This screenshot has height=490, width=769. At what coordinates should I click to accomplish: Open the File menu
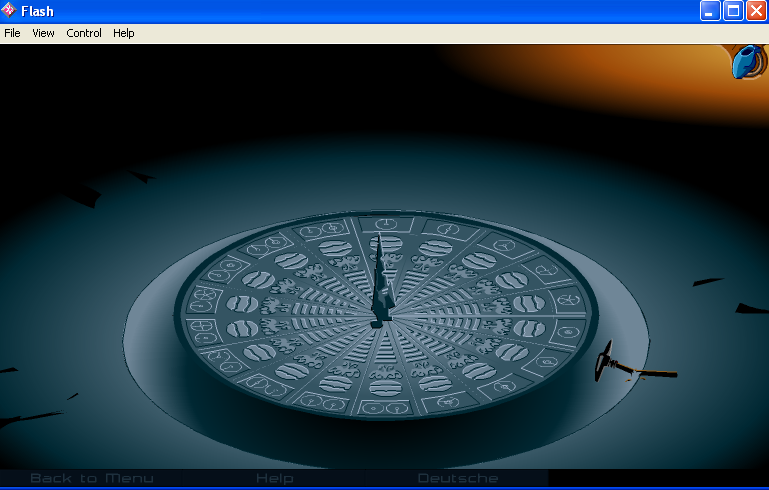coord(12,33)
